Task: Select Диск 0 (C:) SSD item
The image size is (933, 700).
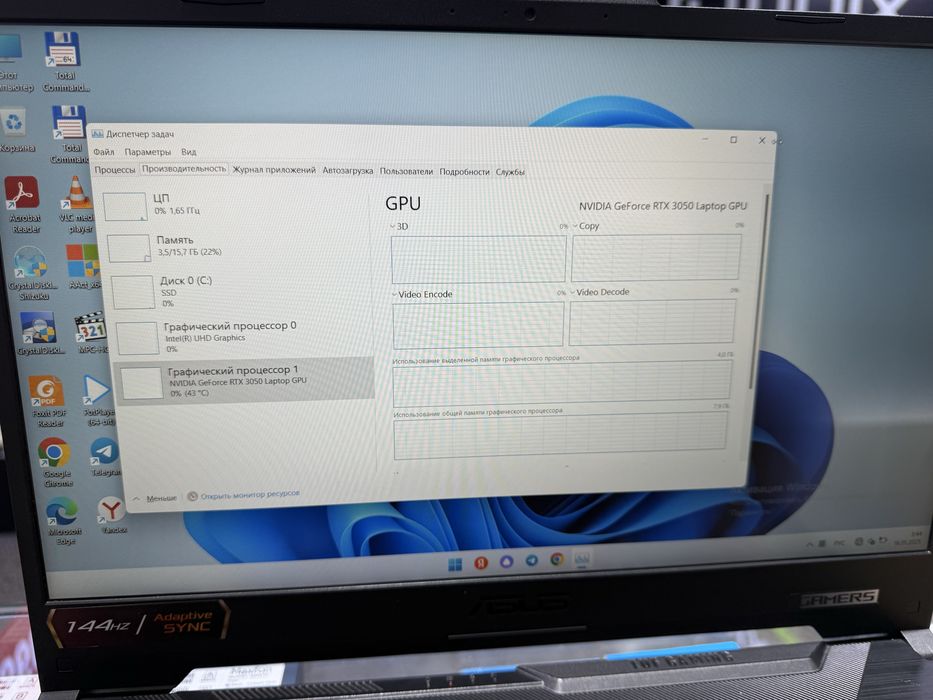Action: (242, 291)
